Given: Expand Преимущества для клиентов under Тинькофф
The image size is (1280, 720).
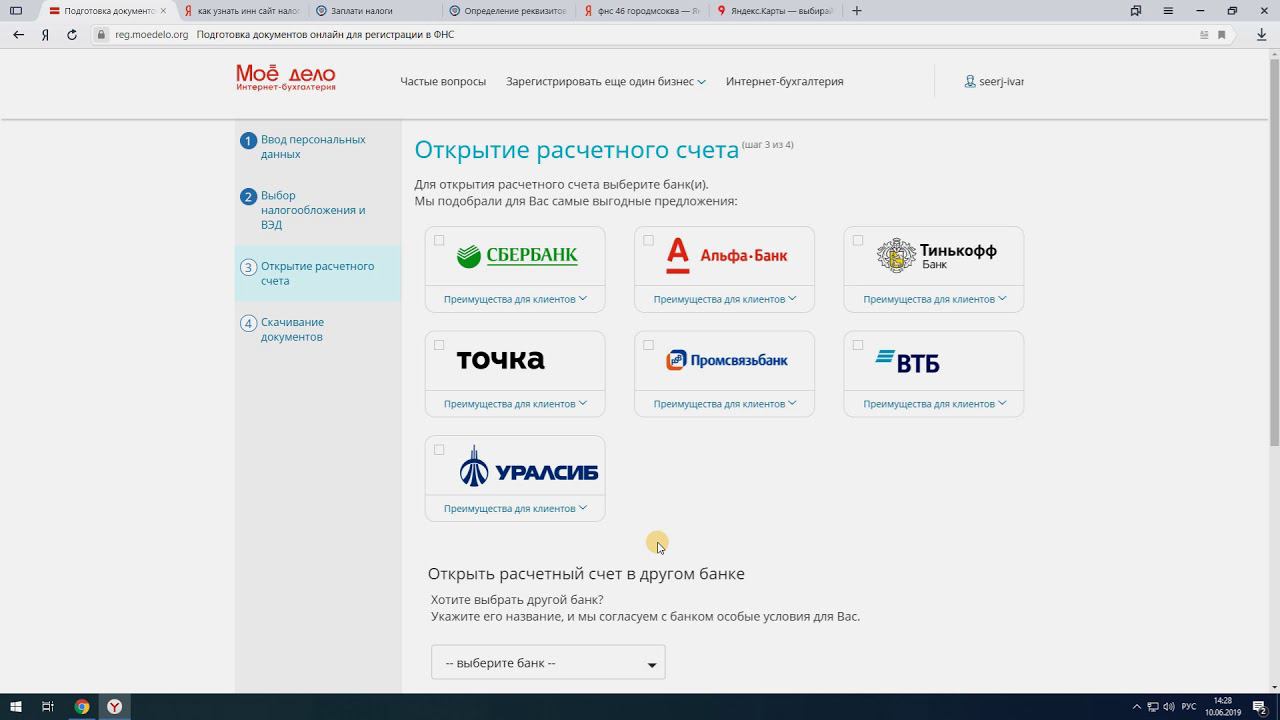Looking at the screenshot, I should pyautogui.click(x=934, y=299).
